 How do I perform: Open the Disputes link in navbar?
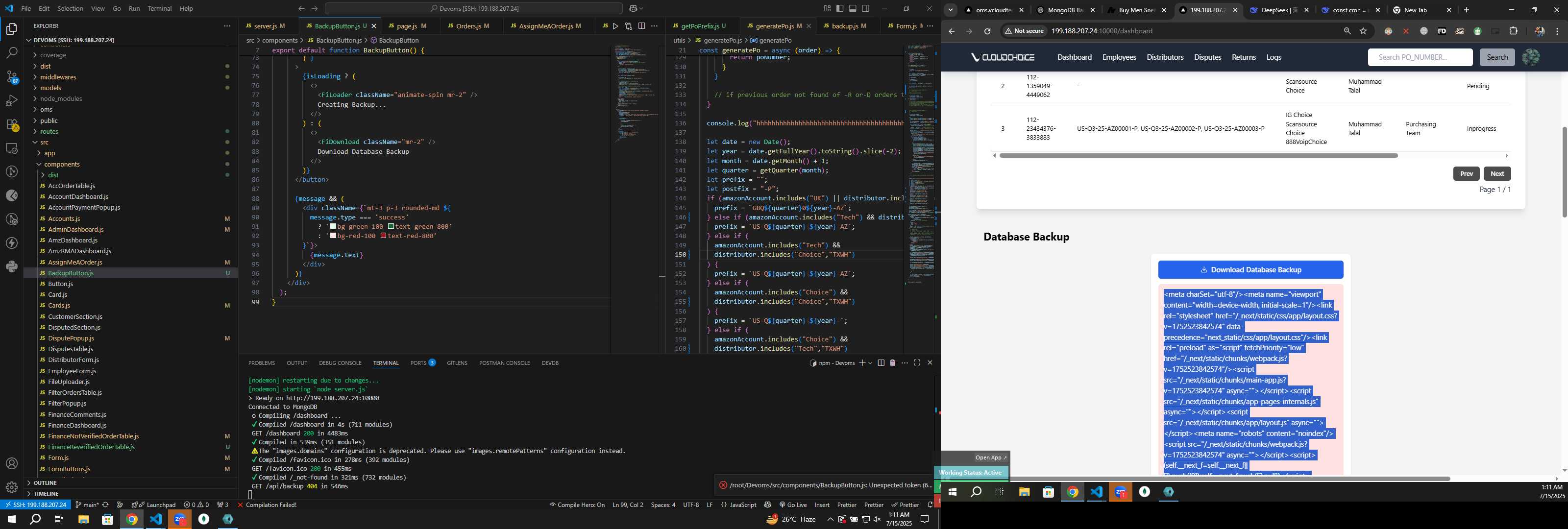pyautogui.click(x=1207, y=57)
